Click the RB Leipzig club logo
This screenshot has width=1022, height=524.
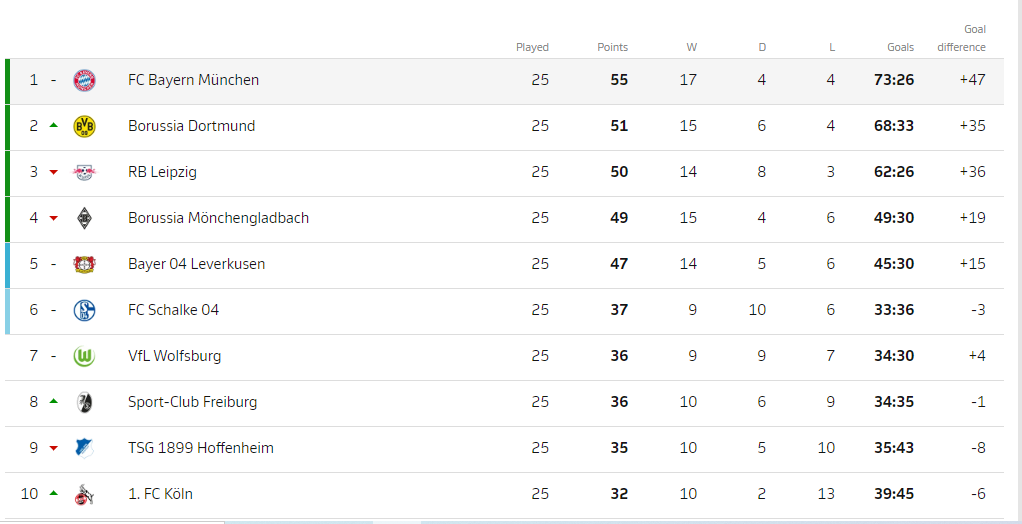point(84,173)
